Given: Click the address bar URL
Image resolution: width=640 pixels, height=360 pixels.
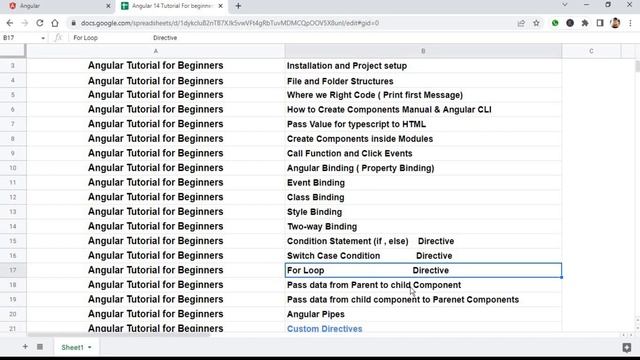Looking at the screenshot, I should coord(230,23).
